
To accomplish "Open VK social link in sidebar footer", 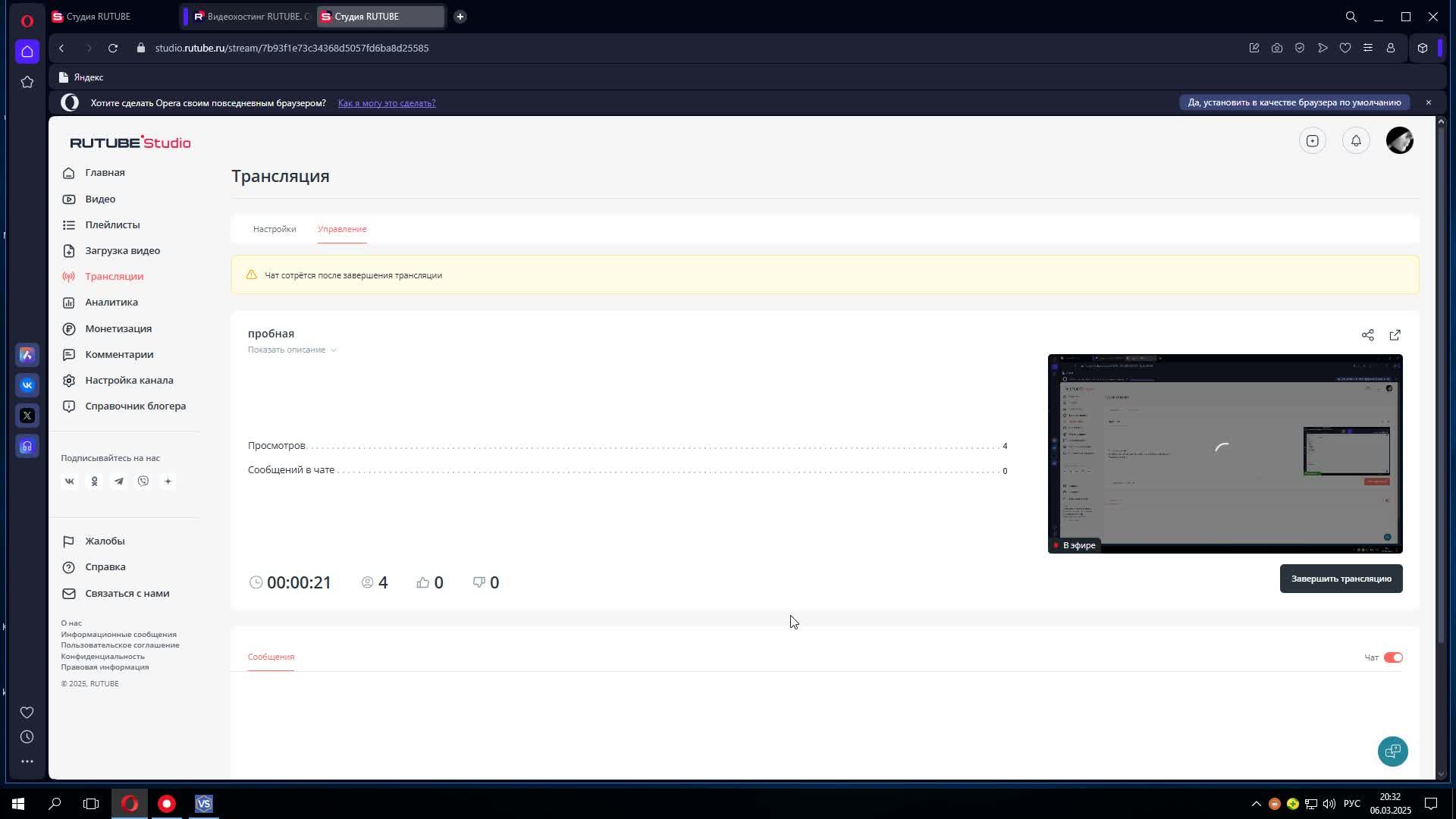I will coord(69,482).
